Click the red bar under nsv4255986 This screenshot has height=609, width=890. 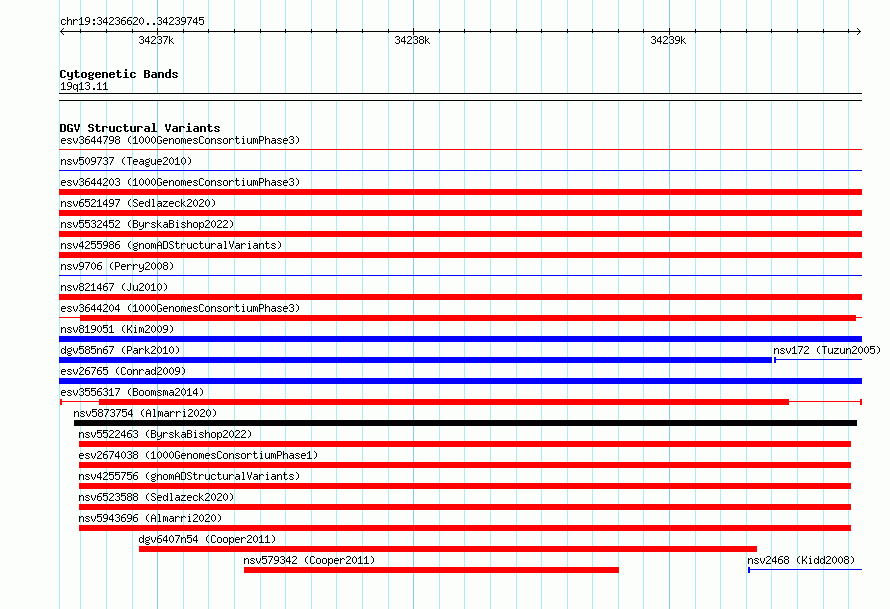(x=460, y=255)
